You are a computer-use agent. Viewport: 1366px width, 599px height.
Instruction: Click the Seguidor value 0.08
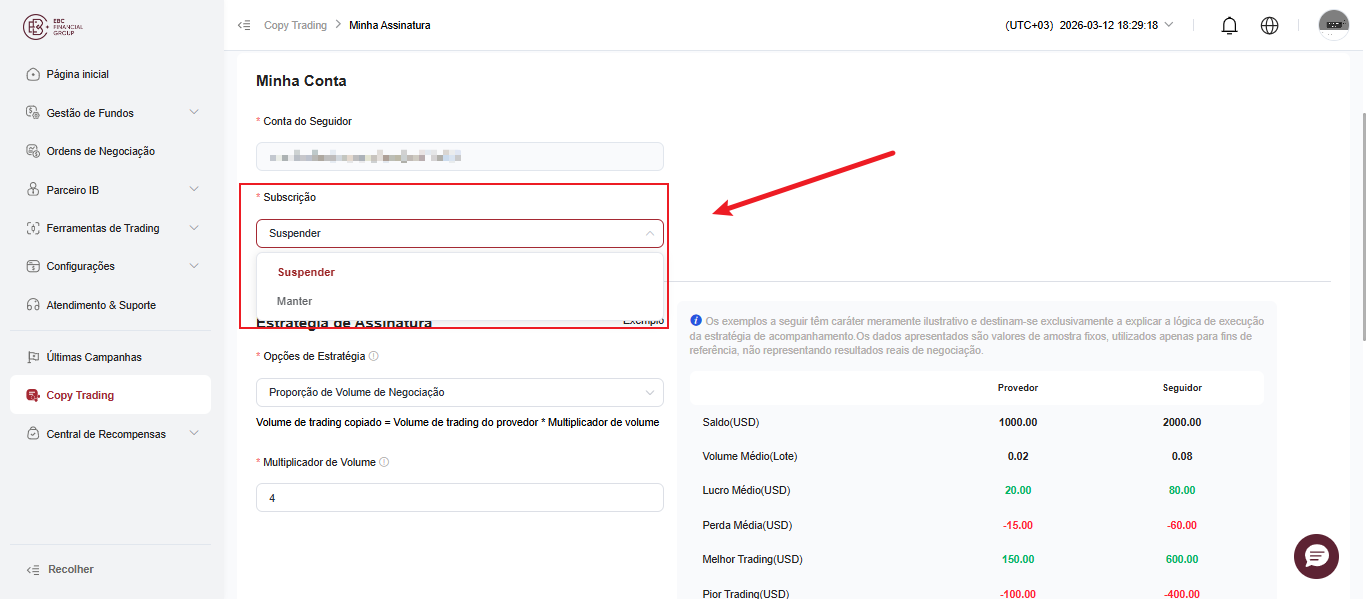click(x=1182, y=456)
